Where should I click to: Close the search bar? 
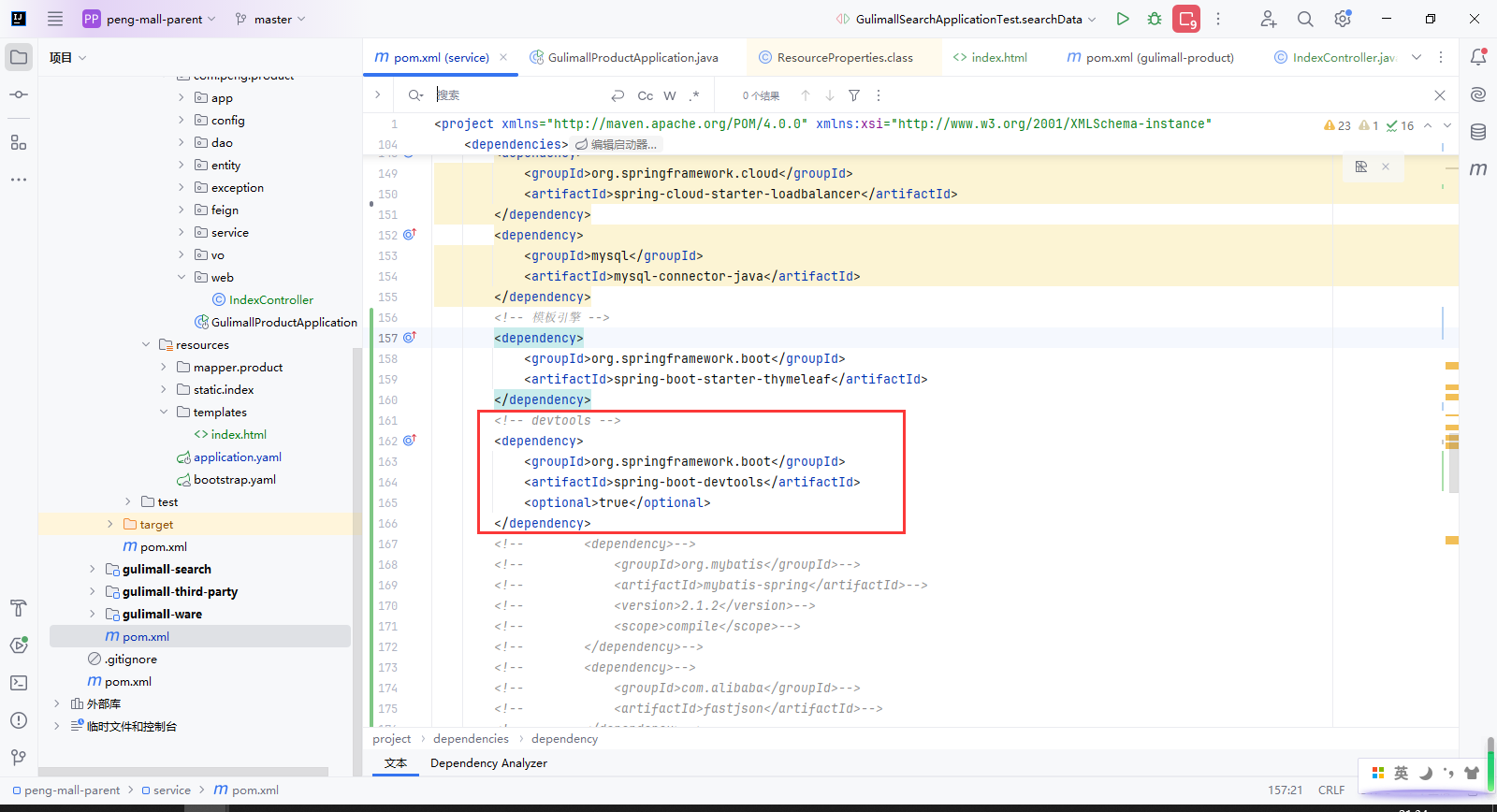click(x=1440, y=95)
